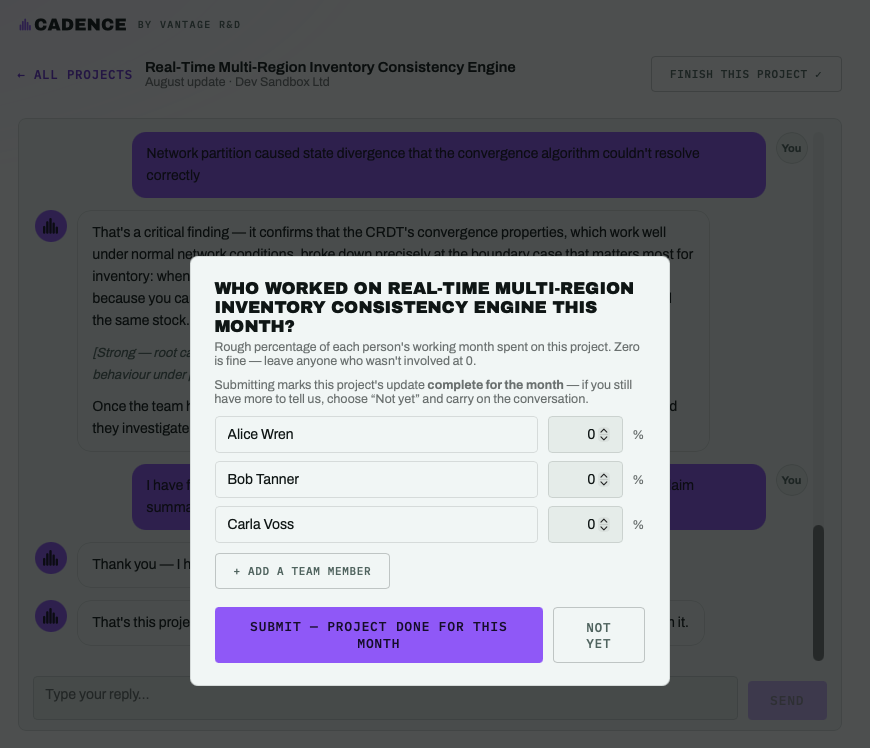Adjust Alice Wren's percentage stepper arrows
The width and height of the screenshot is (870, 748).
coord(604,434)
